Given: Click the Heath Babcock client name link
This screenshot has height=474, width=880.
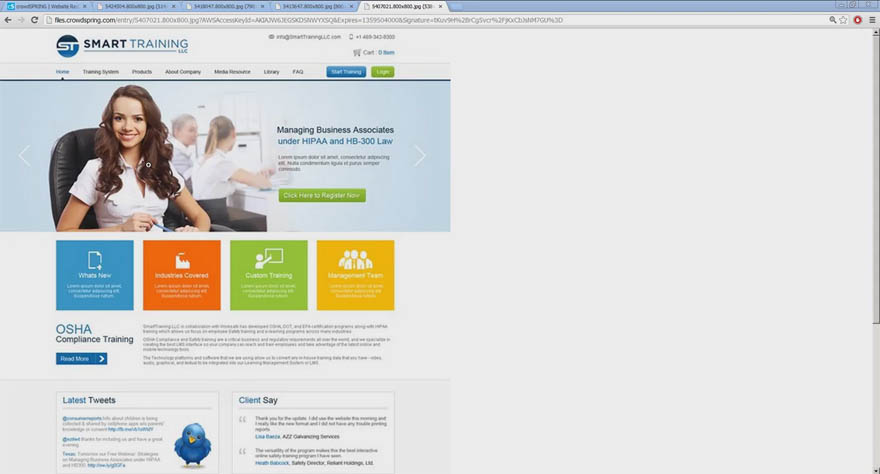Looking at the screenshot, I should [272, 463].
